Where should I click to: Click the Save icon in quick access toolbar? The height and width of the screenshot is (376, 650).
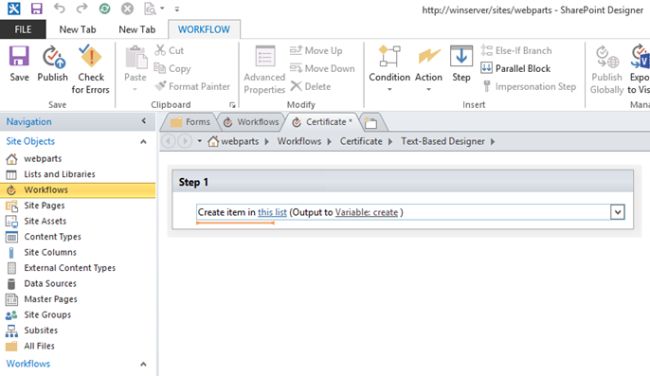[x=37, y=8]
